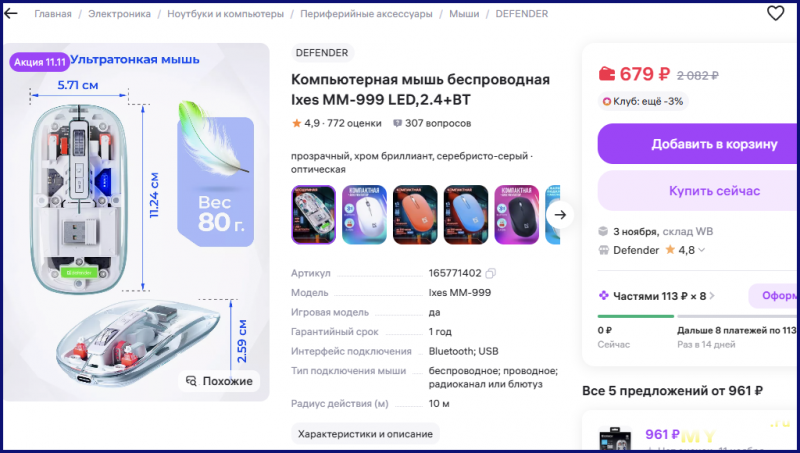Open the 307 вопросов questions link
The height and width of the screenshot is (453, 800).
432,123
